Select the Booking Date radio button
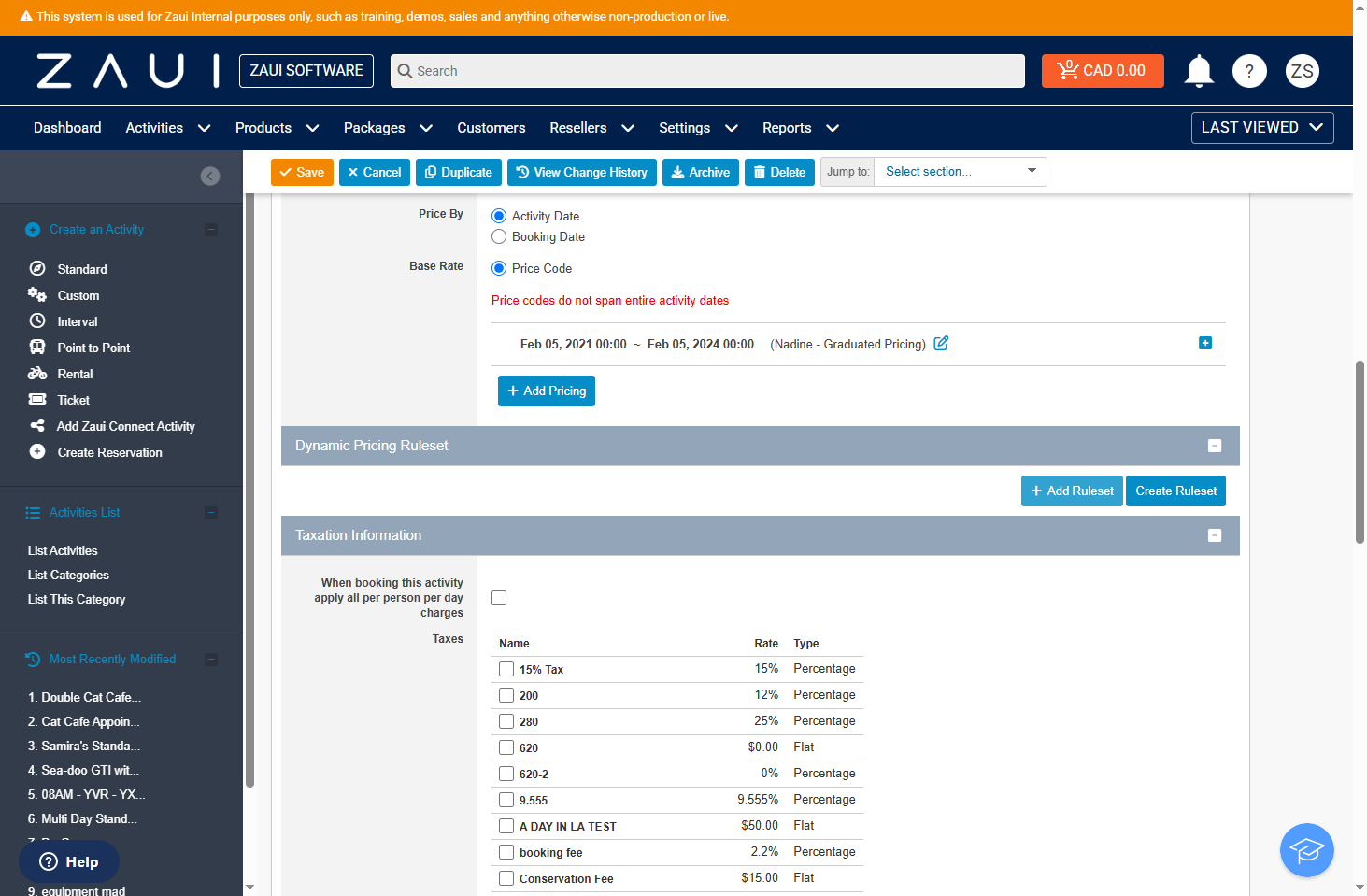 pos(499,236)
